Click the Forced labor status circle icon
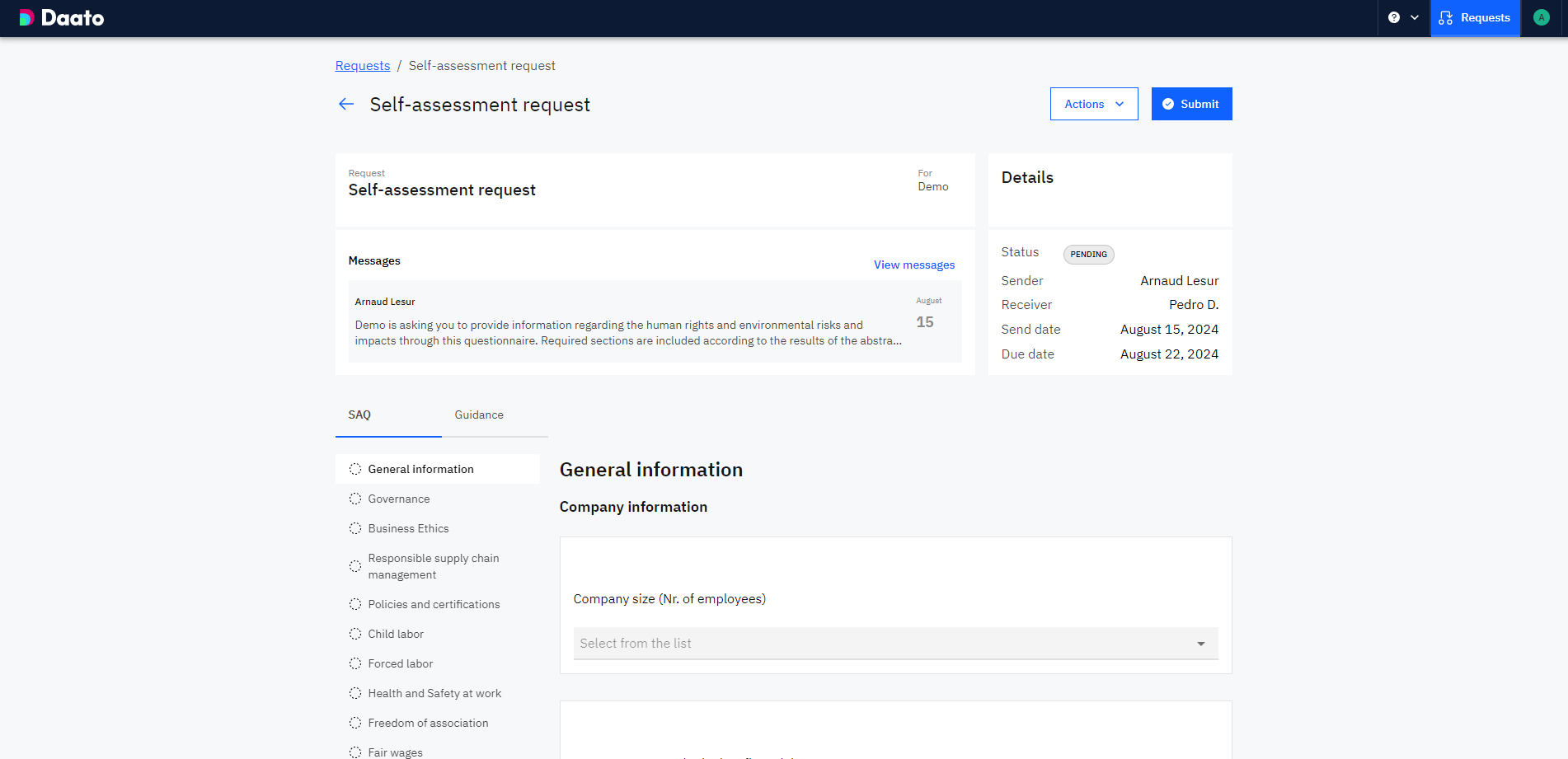1568x759 pixels. click(x=355, y=663)
